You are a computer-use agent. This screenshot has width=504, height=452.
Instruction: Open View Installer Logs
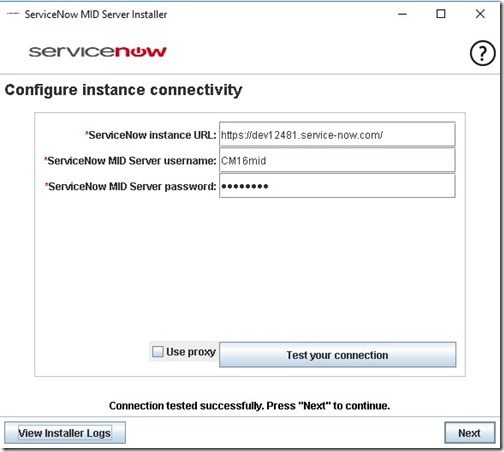click(65, 433)
